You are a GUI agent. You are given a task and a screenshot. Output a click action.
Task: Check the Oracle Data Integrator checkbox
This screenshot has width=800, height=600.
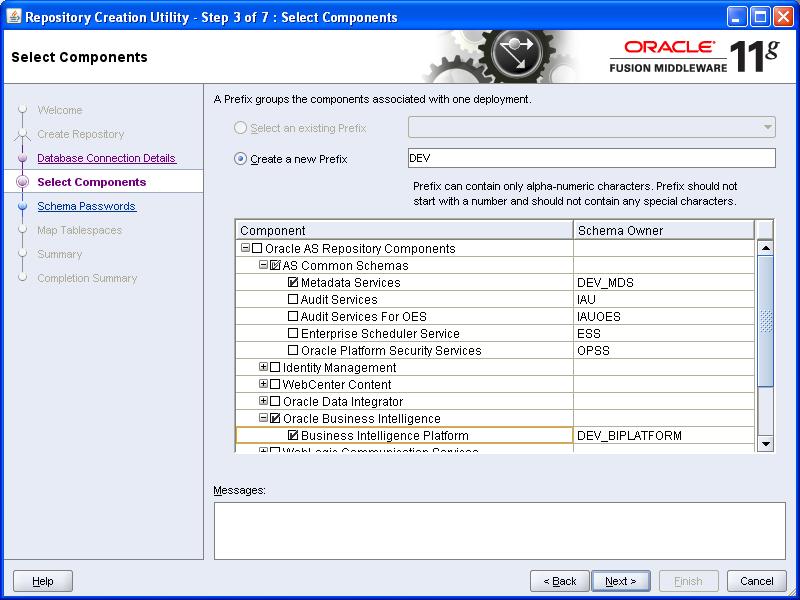coord(275,402)
